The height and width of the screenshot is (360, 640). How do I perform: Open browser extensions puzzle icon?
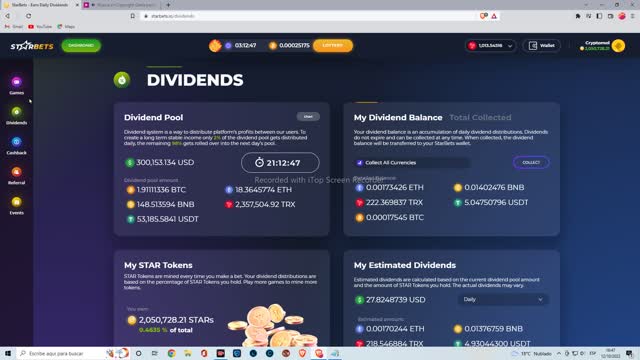[578, 16]
